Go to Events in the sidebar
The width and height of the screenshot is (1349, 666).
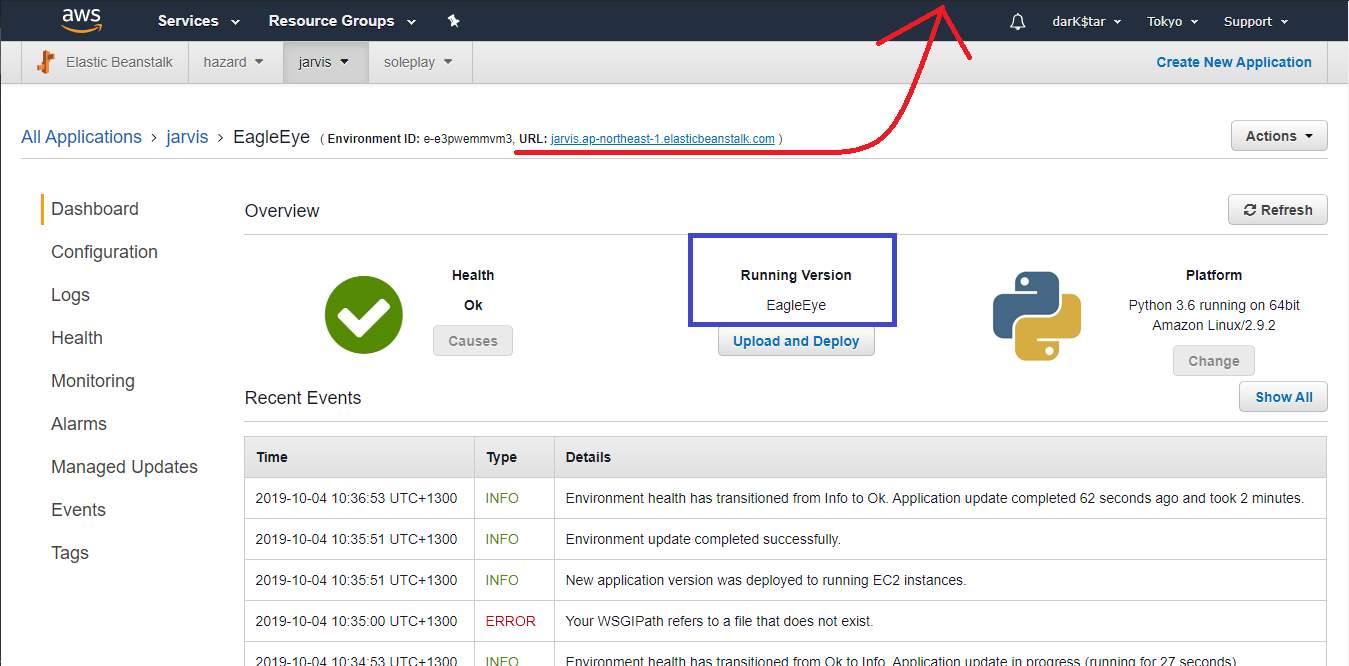(x=78, y=510)
